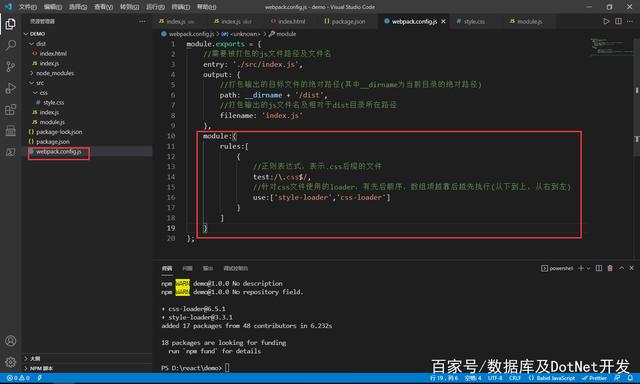Select the Debug Console panel tab

(236, 268)
